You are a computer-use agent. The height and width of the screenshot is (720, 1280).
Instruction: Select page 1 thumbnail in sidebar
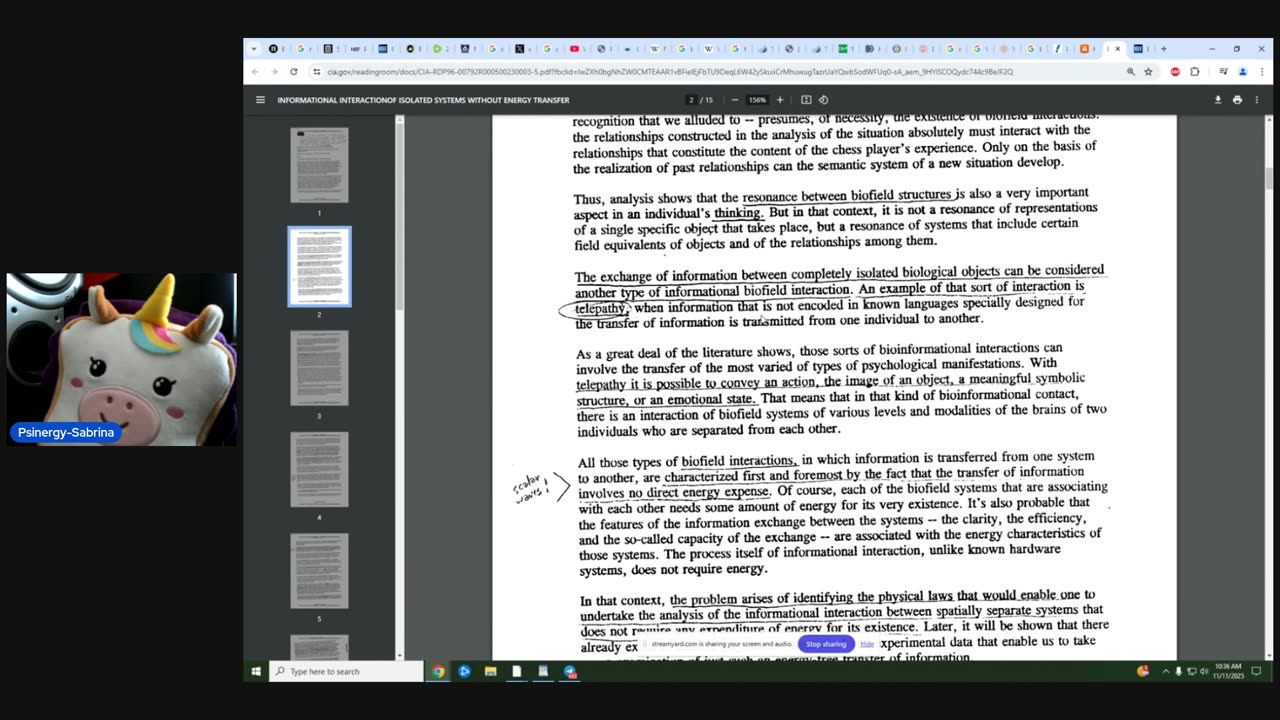click(320, 165)
